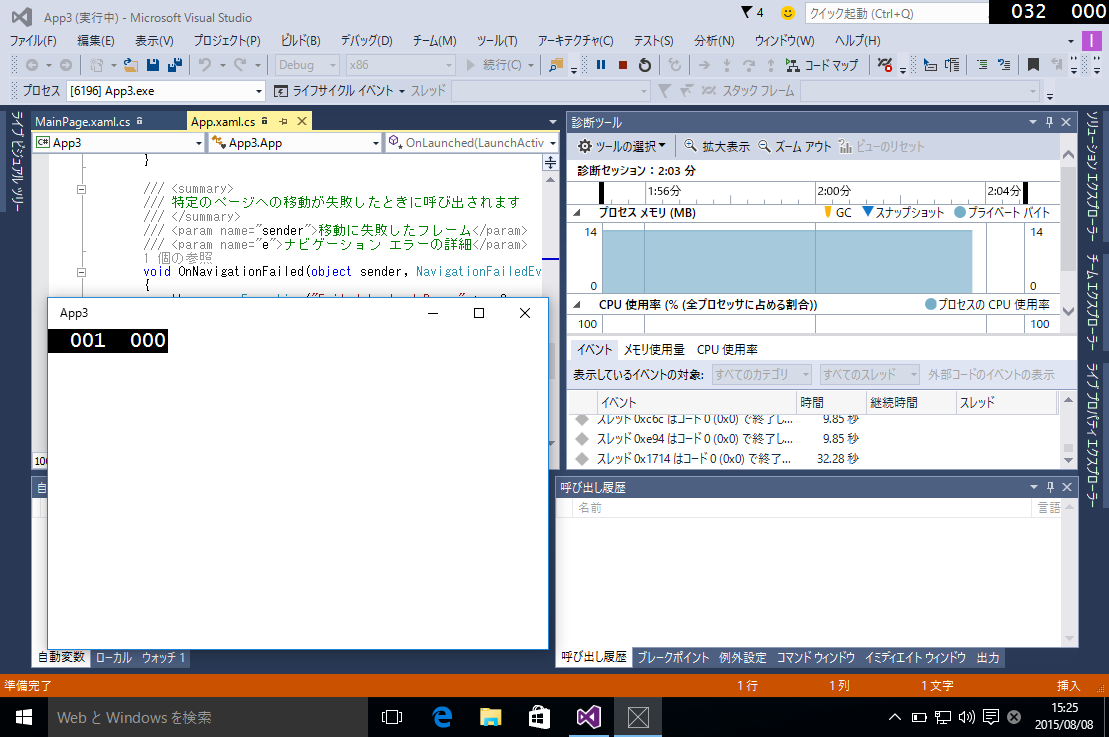Toggle auto-hide pin on 診断ツール panel
The height and width of the screenshot is (737, 1109).
1049,122
